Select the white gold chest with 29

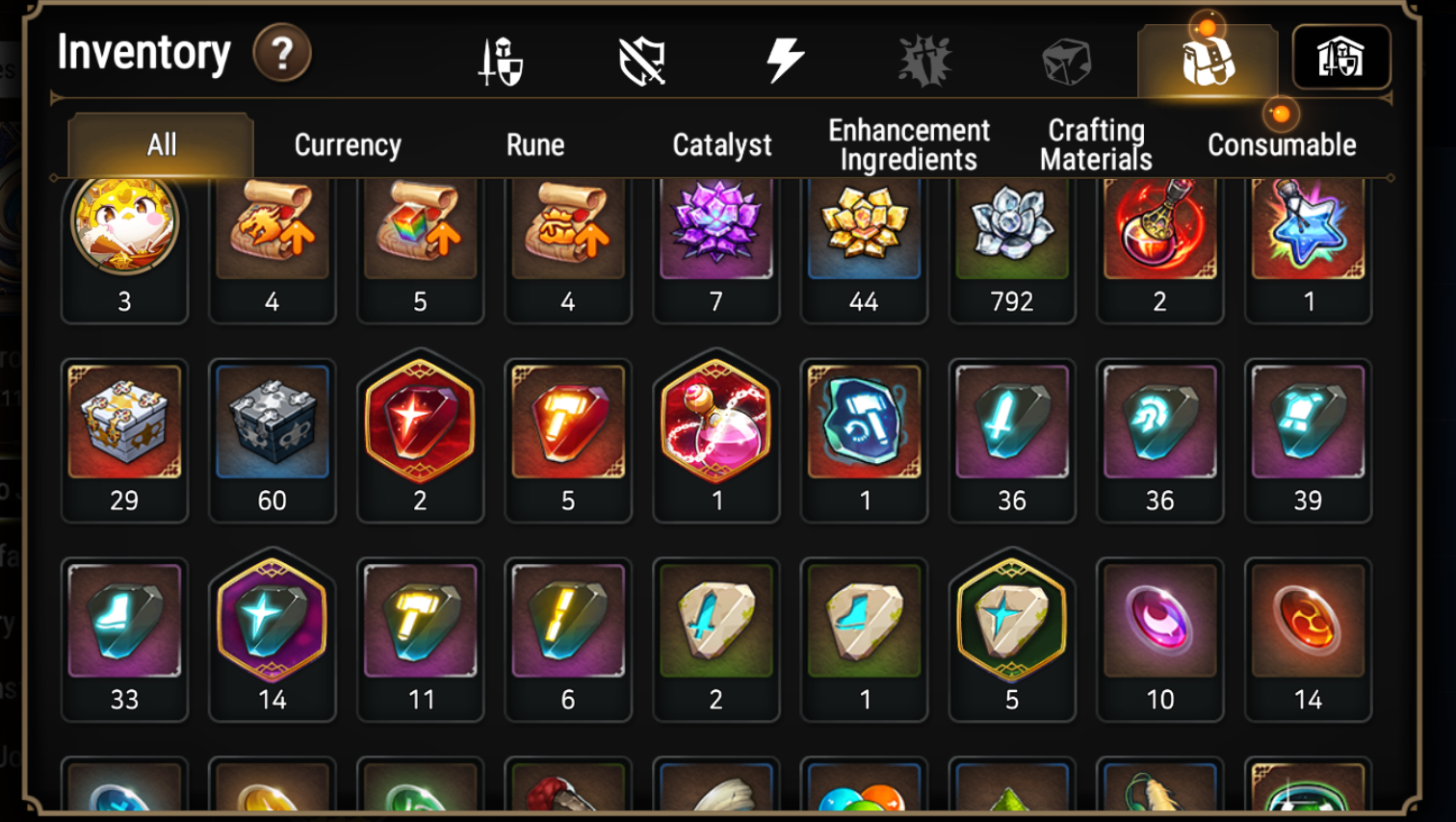point(124,441)
